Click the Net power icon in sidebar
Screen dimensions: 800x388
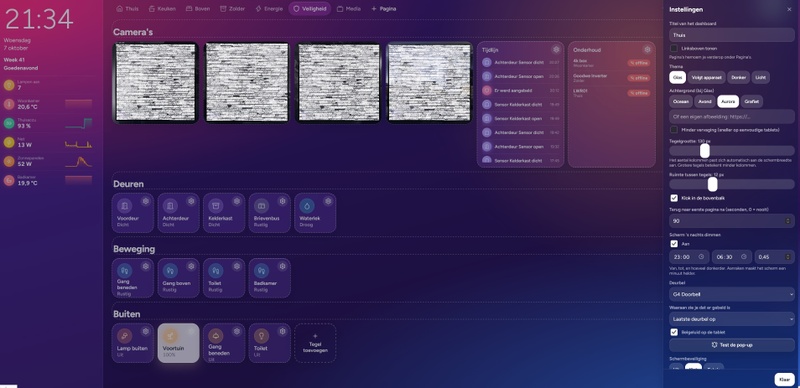pyautogui.click(x=9, y=142)
